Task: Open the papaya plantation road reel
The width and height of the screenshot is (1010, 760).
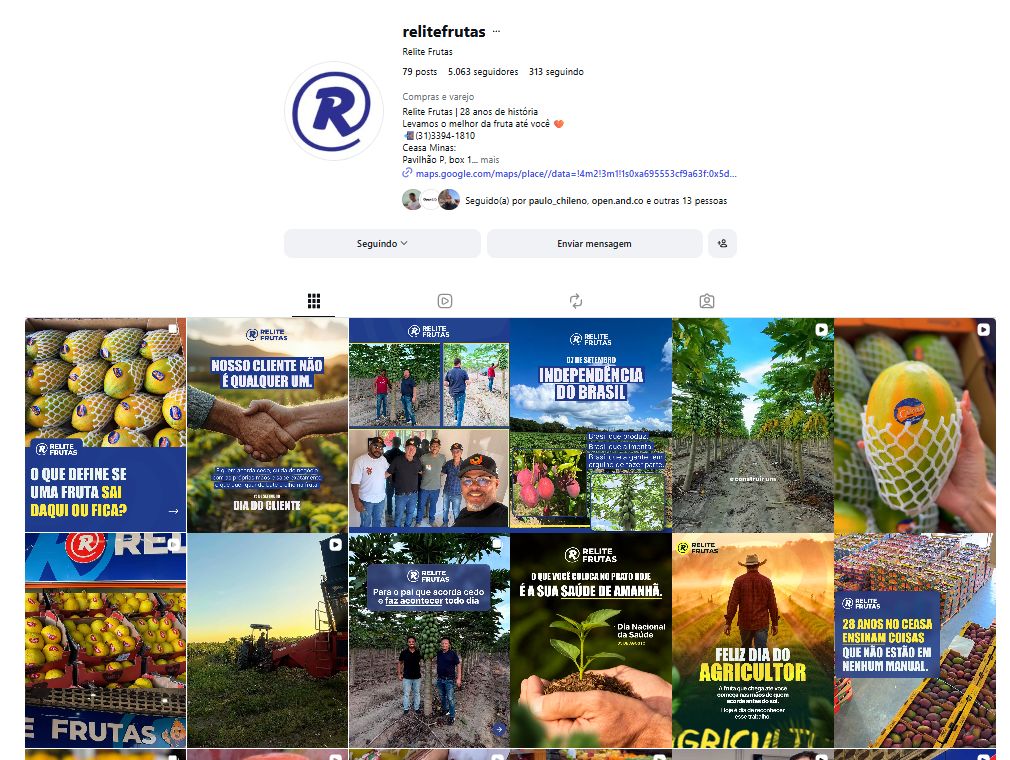Action: coord(753,425)
